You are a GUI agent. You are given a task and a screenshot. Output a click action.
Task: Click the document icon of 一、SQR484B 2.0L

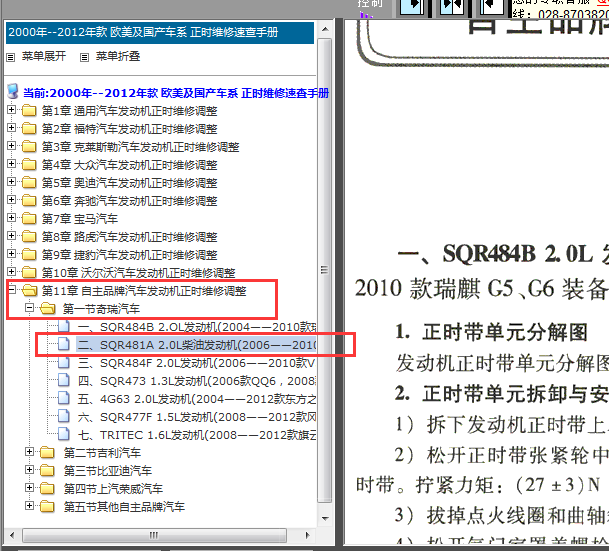click(x=64, y=326)
